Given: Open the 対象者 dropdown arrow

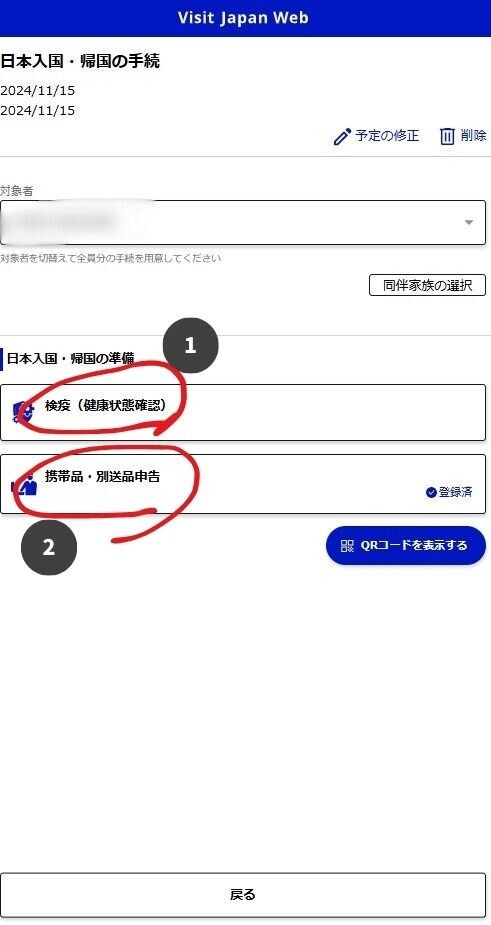Looking at the screenshot, I should point(469,222).
